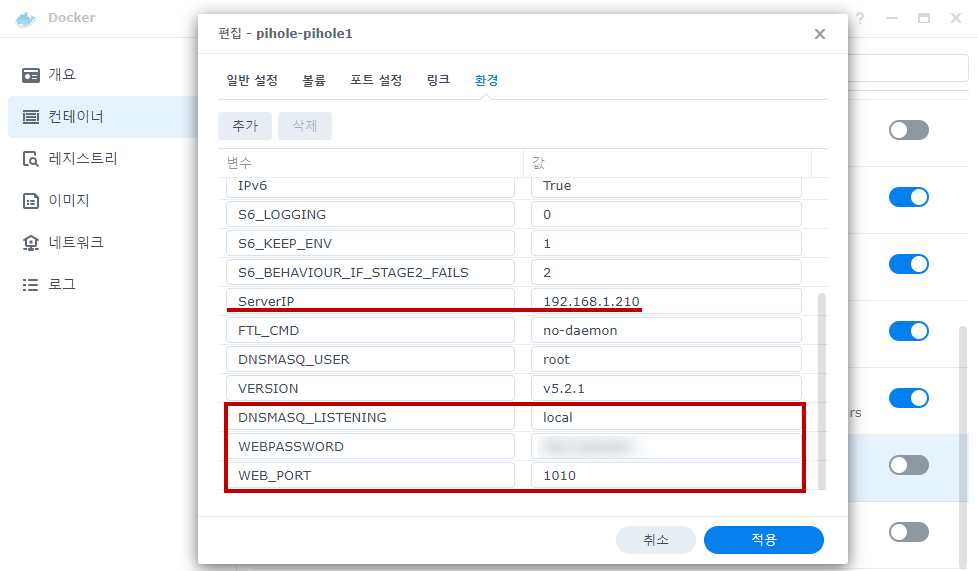The image size is (978, 571).
Task: Close the pihole-pihole1 edit dialog
Action: click(x=820, y=34)
